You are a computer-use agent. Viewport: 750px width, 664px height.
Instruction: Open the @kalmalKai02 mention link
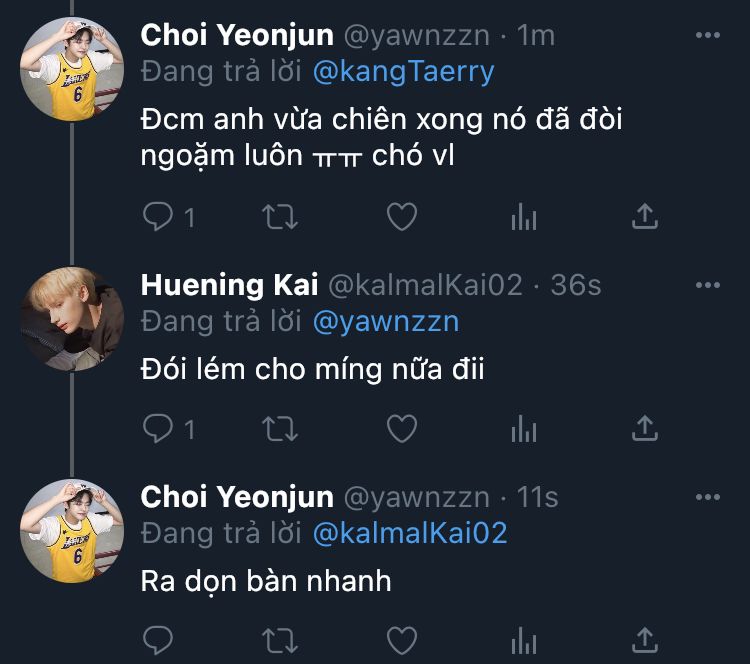click(410, 533)
